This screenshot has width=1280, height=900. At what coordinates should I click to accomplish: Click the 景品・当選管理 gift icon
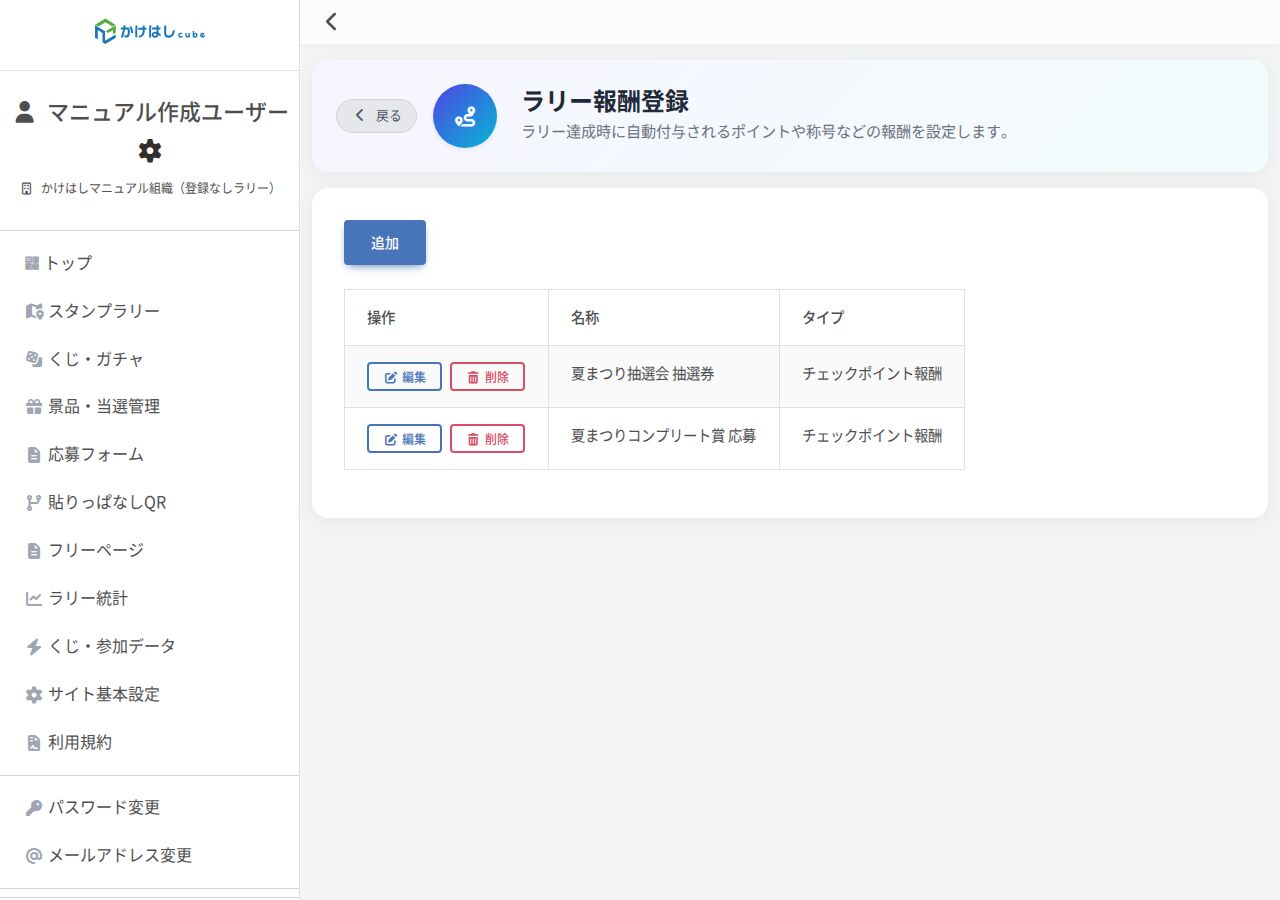34,407
